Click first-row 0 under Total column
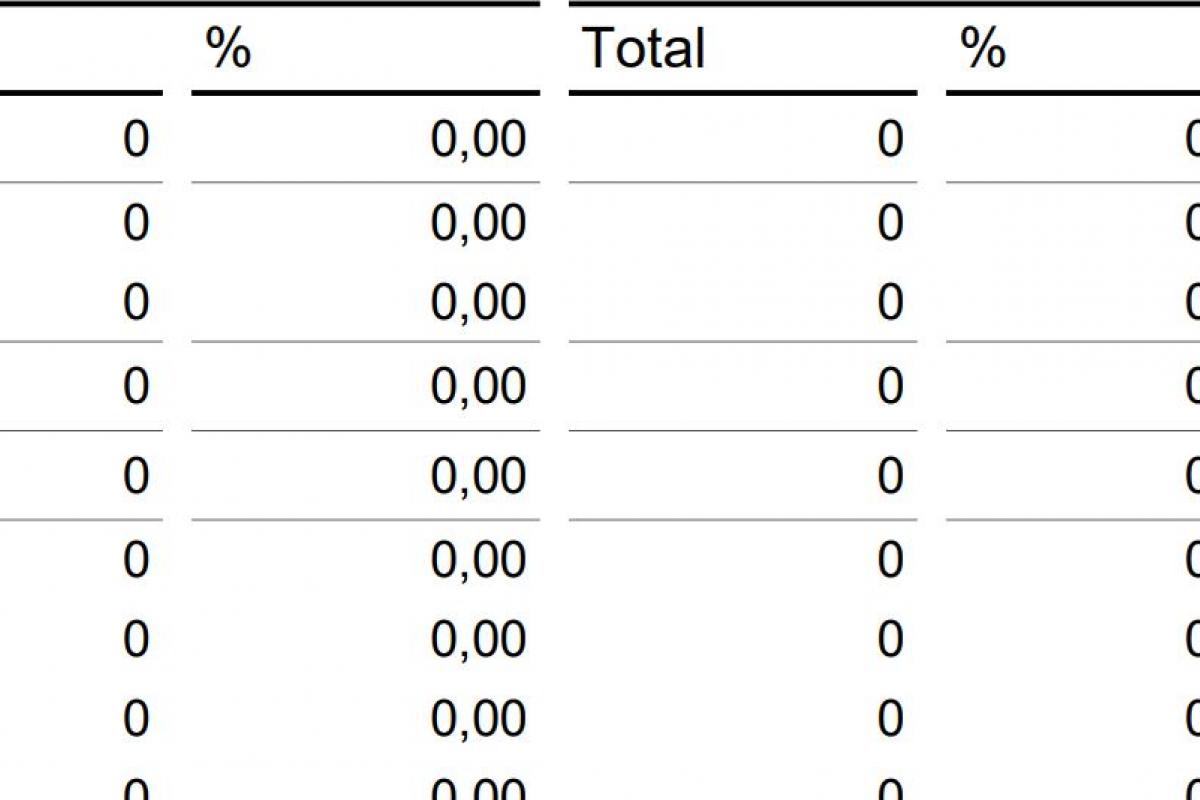Screen dimensions: 1200x800 tap(890, 140)
